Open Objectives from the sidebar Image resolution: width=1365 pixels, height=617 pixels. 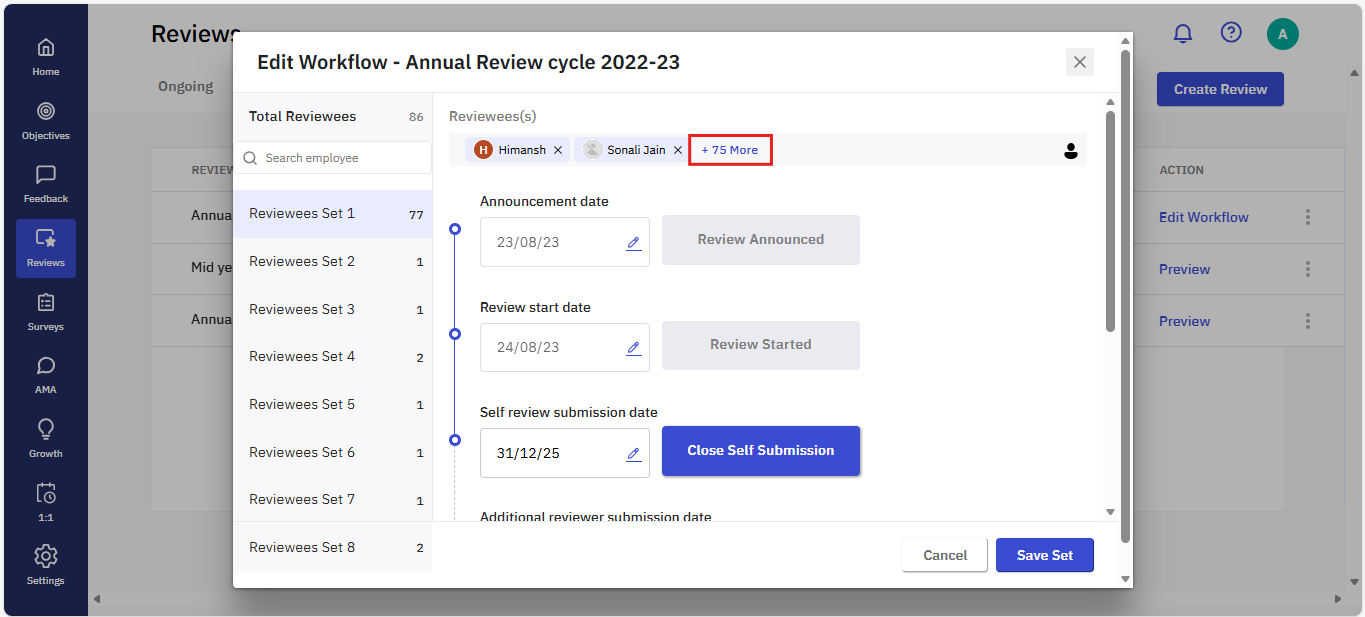tap(45, 120)
